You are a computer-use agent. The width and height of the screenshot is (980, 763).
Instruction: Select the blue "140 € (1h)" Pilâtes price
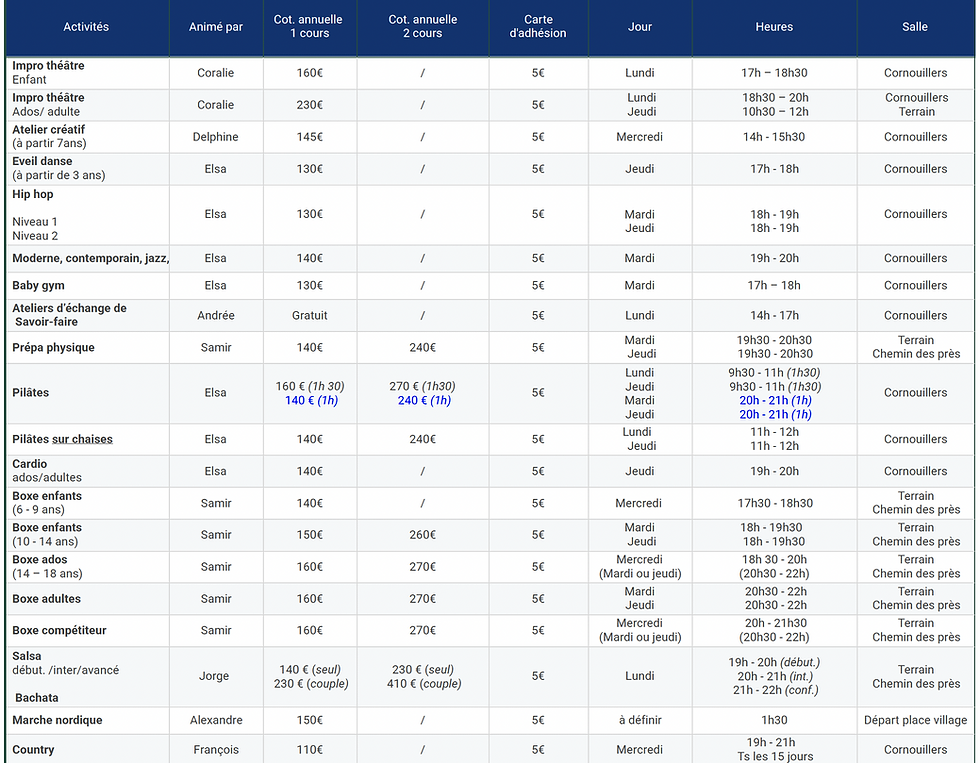tap(311, 401)
